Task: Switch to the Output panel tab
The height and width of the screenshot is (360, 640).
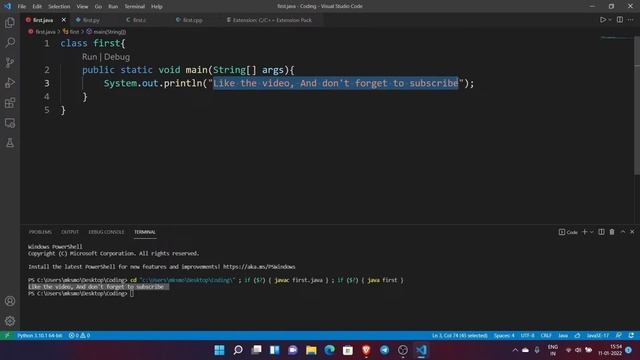Action: coord(70,232)
